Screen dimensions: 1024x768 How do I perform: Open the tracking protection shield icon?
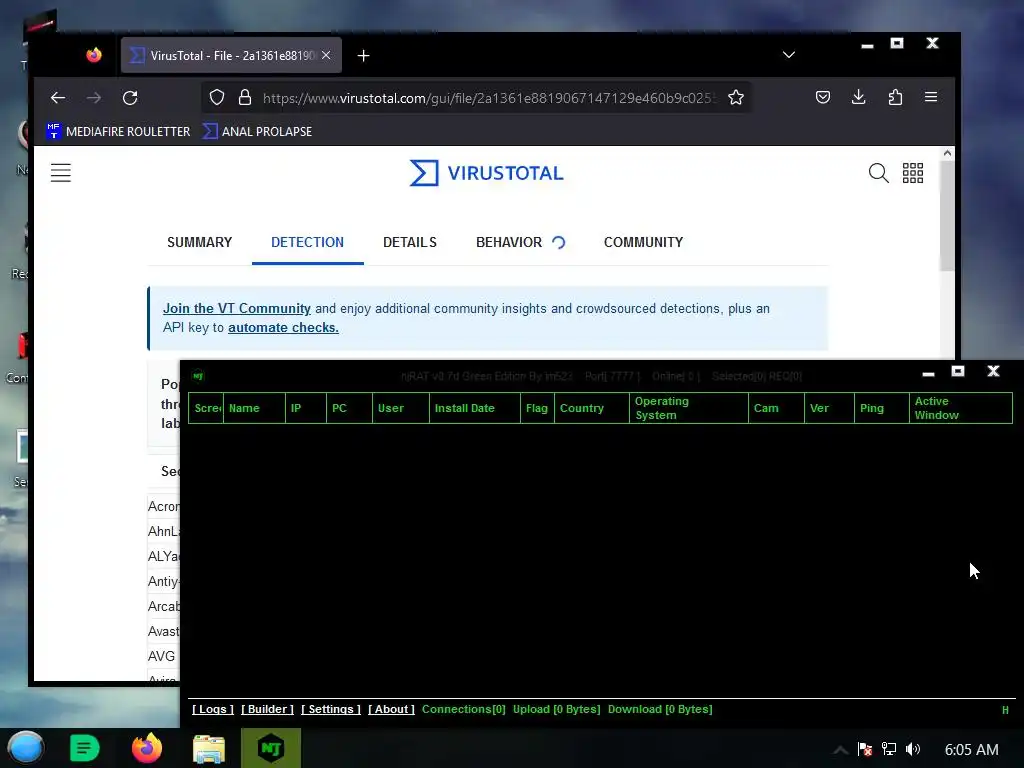(217, 98)
